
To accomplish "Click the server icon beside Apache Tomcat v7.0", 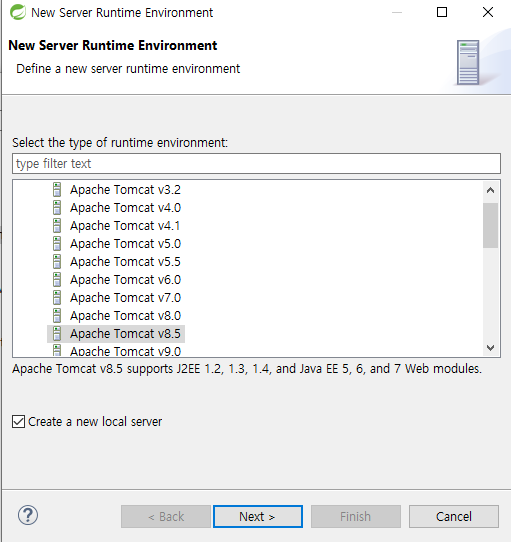I will (x=57, y=298).
